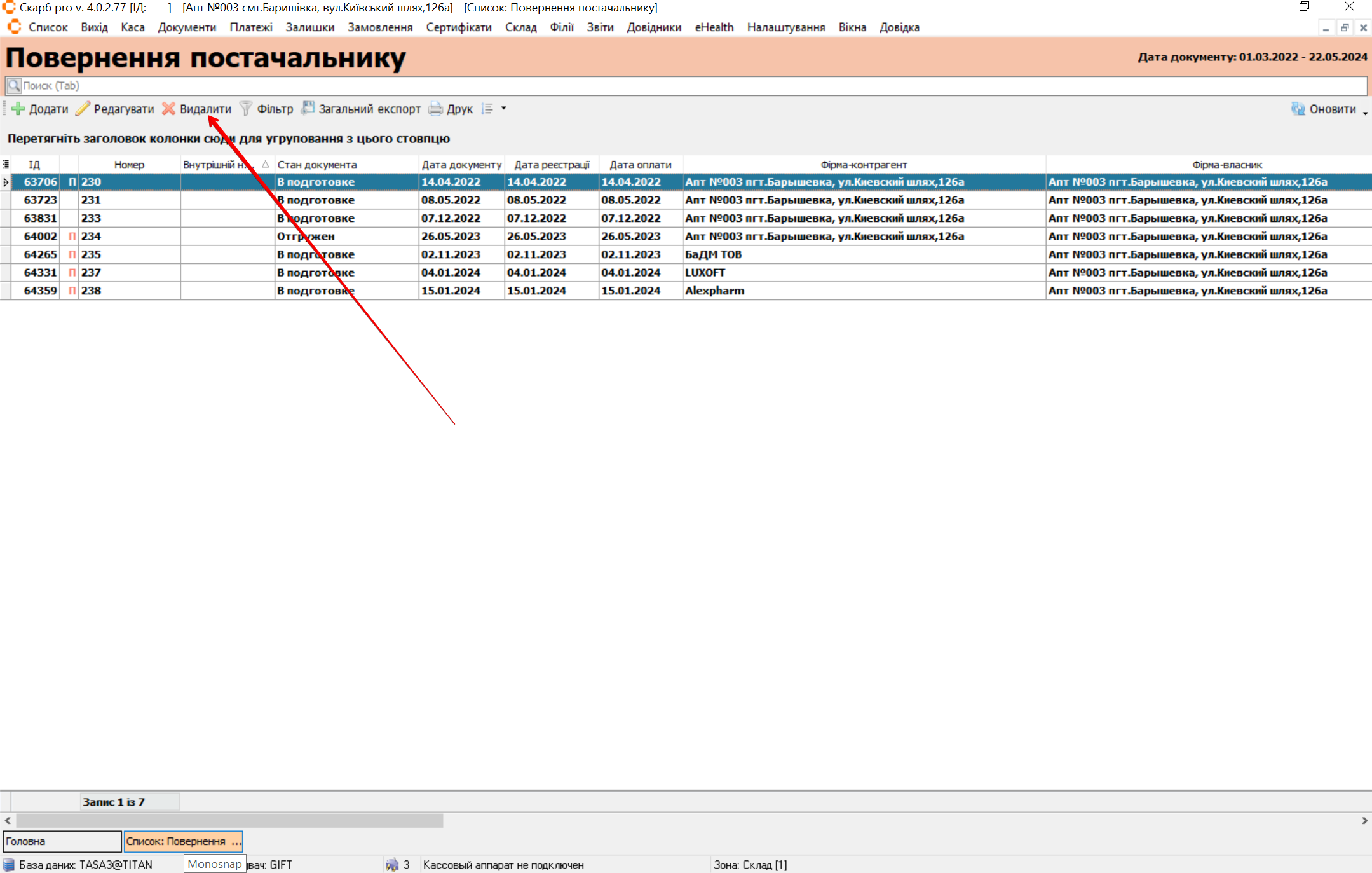Click the pencil Редагувати icon
1372x873 pixels.
(x=83, y=109)
